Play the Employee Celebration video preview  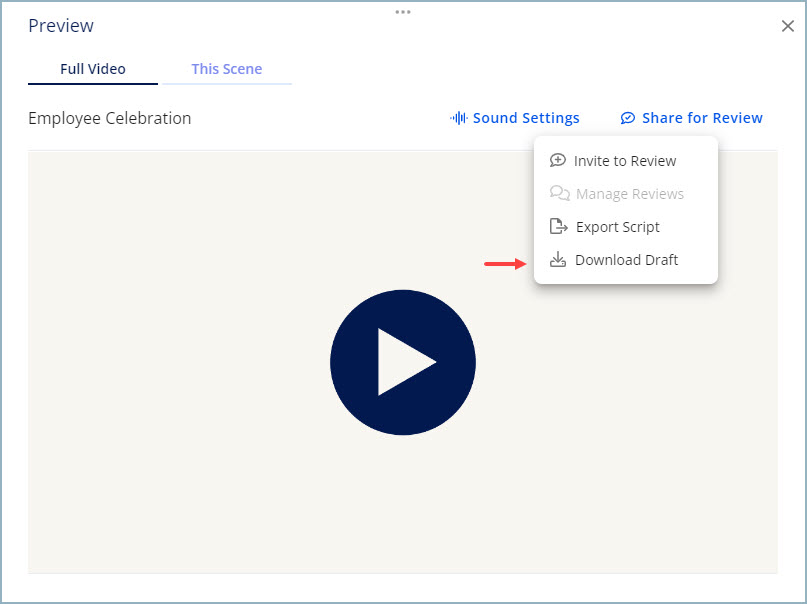coord(403,362)
